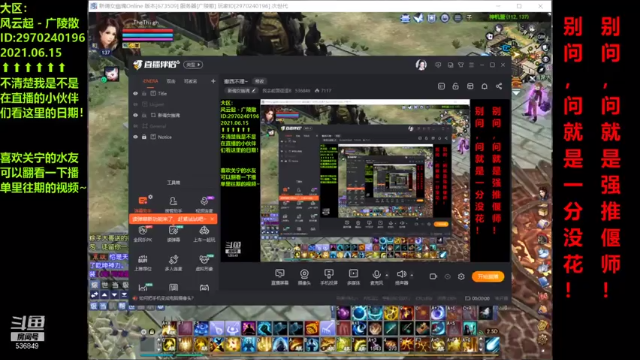The width and height of the screenshot is (640, 360).
Task: Toggle visibility of the Title source
Action: (136, 93)
